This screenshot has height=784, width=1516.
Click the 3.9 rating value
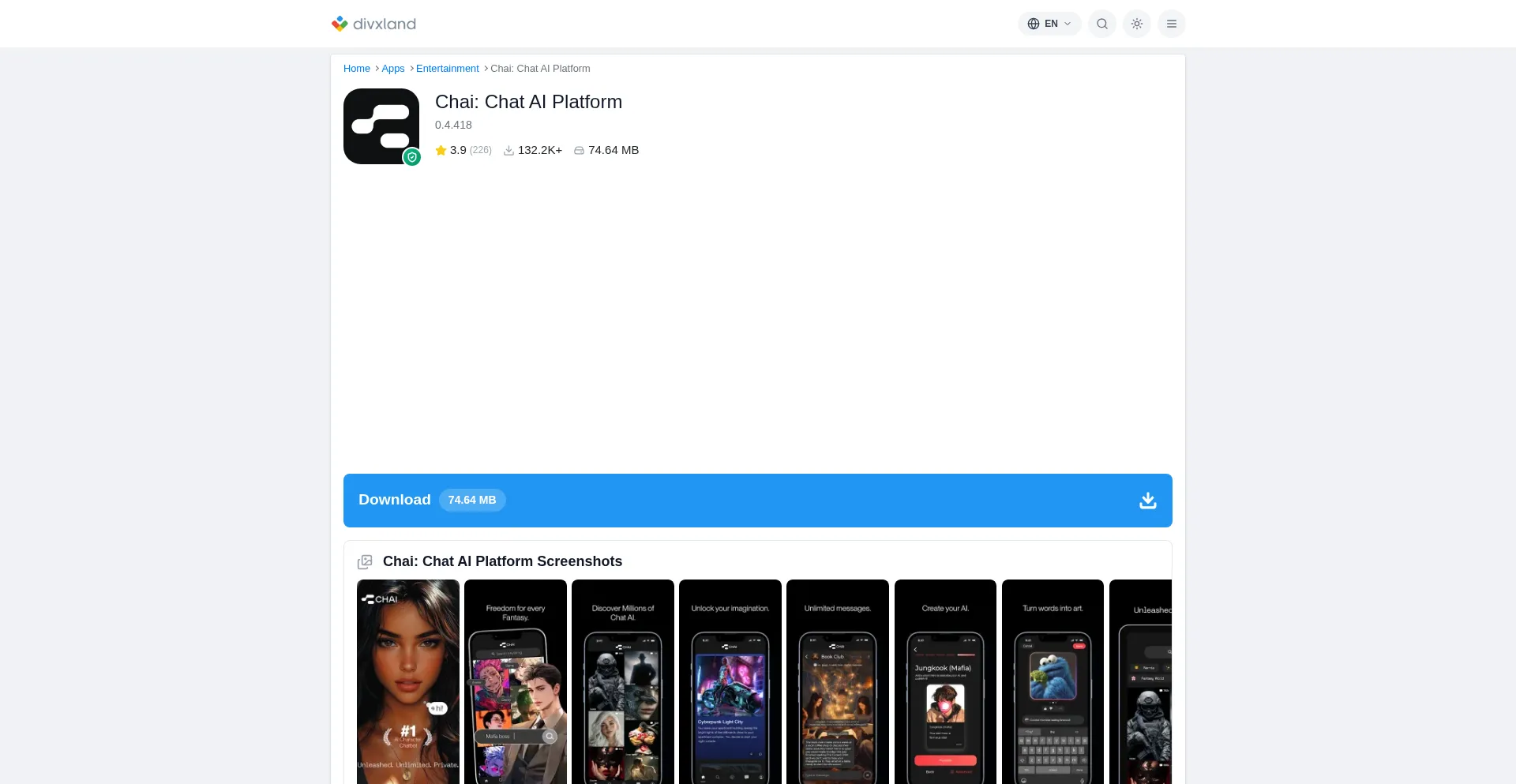pos(458,150)
